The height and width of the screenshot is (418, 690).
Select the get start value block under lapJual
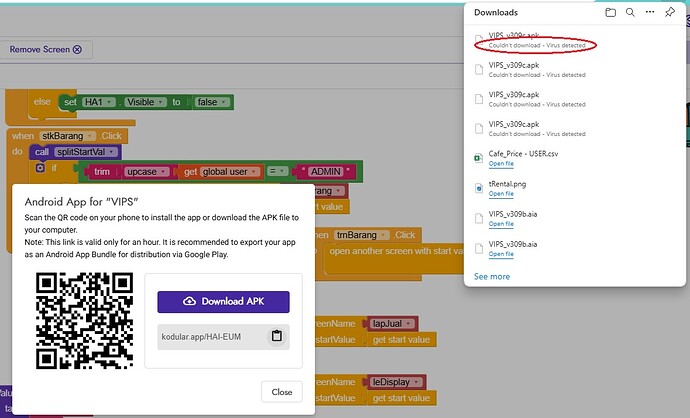[x=401, y=340]
